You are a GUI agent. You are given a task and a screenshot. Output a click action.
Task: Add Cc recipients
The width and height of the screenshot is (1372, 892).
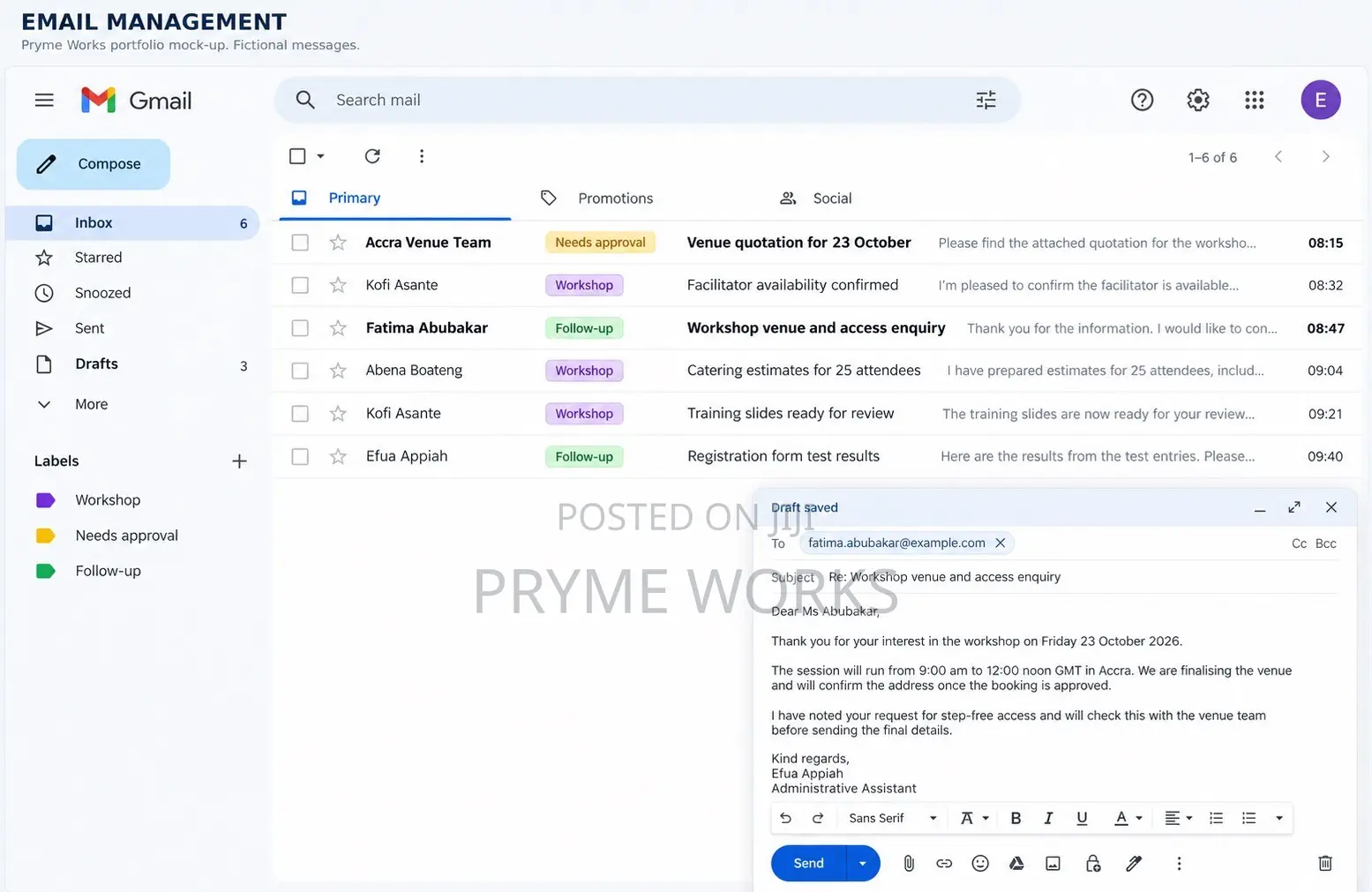(x=1299, y=543)
